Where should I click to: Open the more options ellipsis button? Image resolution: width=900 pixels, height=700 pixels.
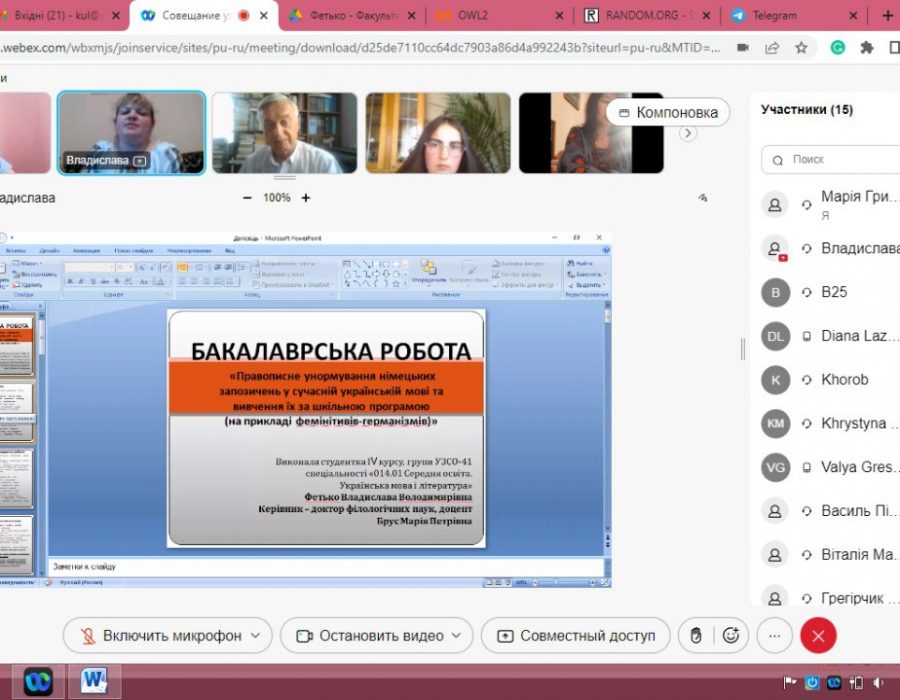pyautogui.click(x=774, y=635)
